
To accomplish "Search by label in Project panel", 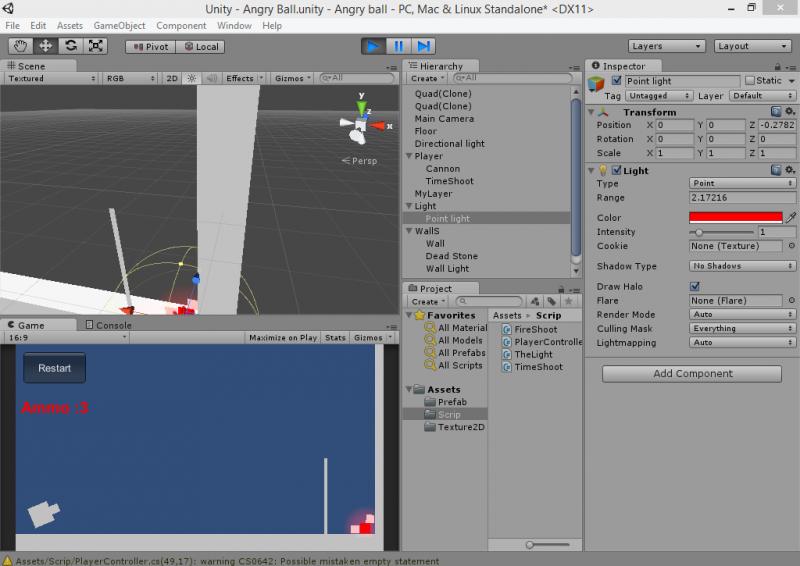I will pyautogui.click(x=552, y=302).
